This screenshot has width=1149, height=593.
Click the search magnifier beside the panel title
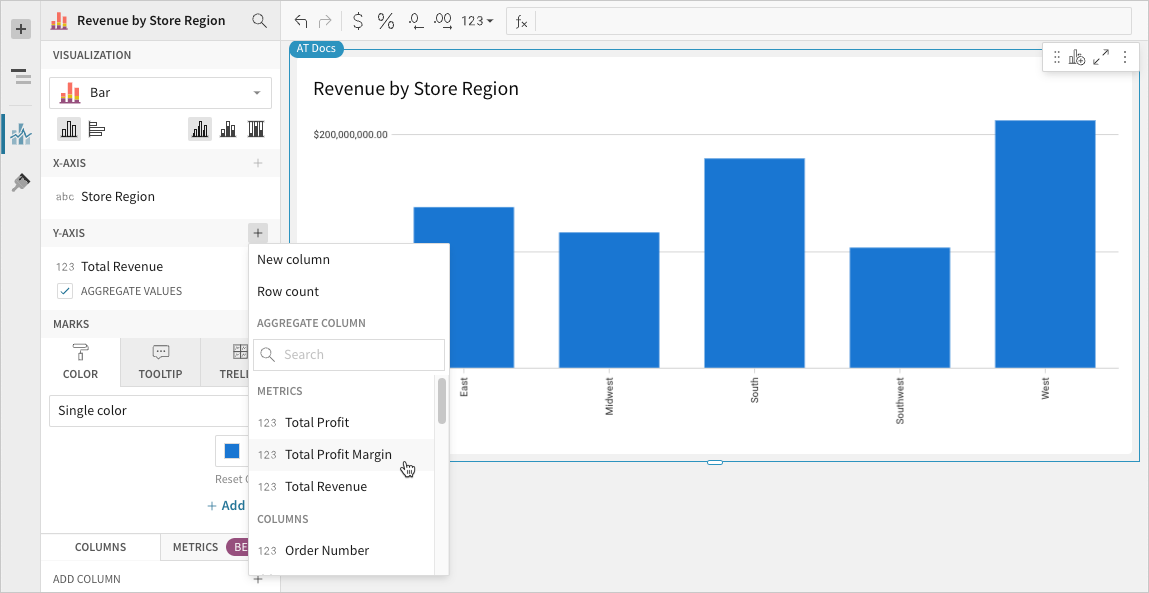[259, 21]
